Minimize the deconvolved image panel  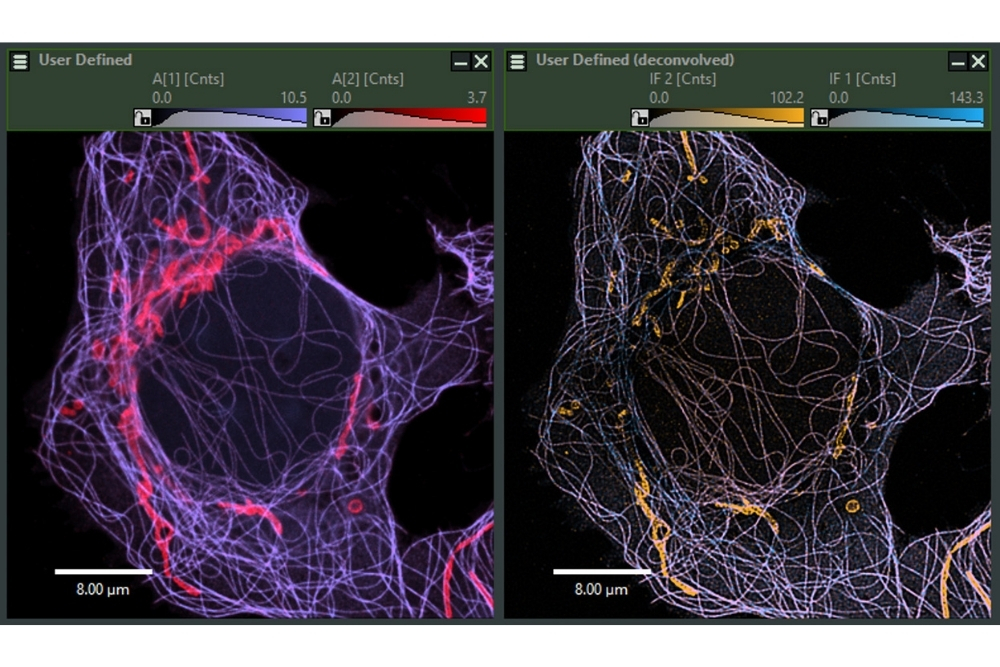tap(957, 62)
